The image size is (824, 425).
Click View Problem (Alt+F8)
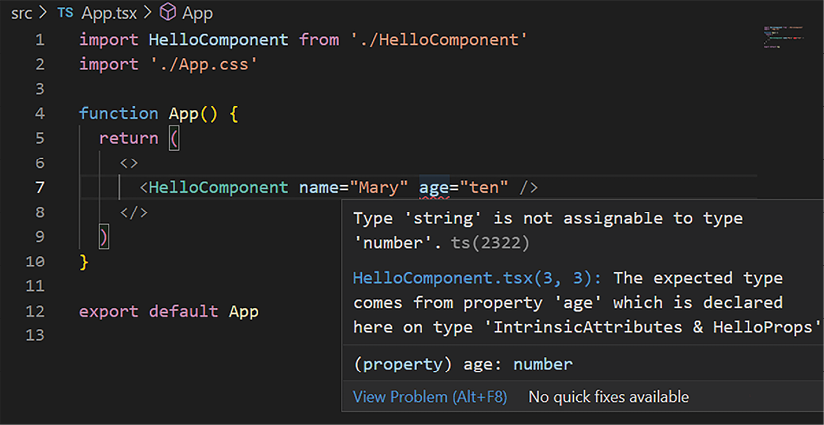point(430,397)
